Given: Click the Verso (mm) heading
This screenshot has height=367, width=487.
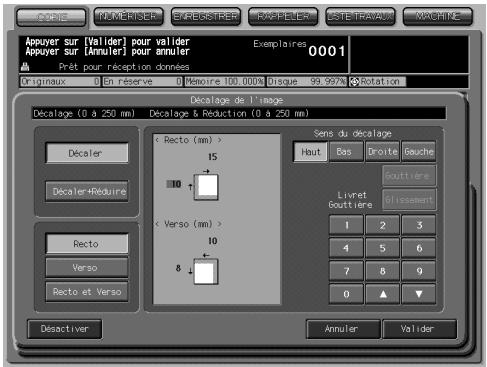Looking at the screenshot, I should (188, 224).
